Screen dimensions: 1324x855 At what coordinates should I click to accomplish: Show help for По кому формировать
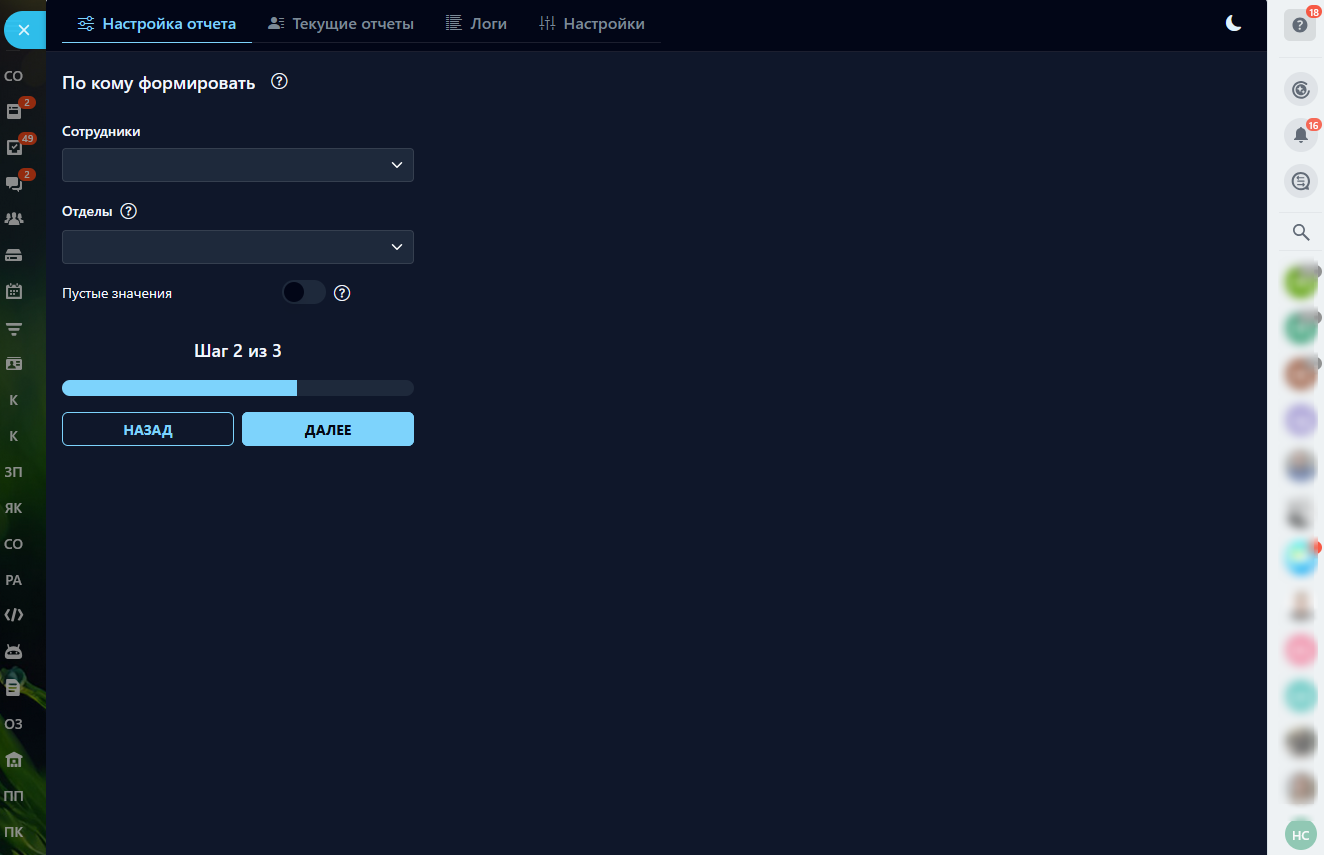[280, 82]
